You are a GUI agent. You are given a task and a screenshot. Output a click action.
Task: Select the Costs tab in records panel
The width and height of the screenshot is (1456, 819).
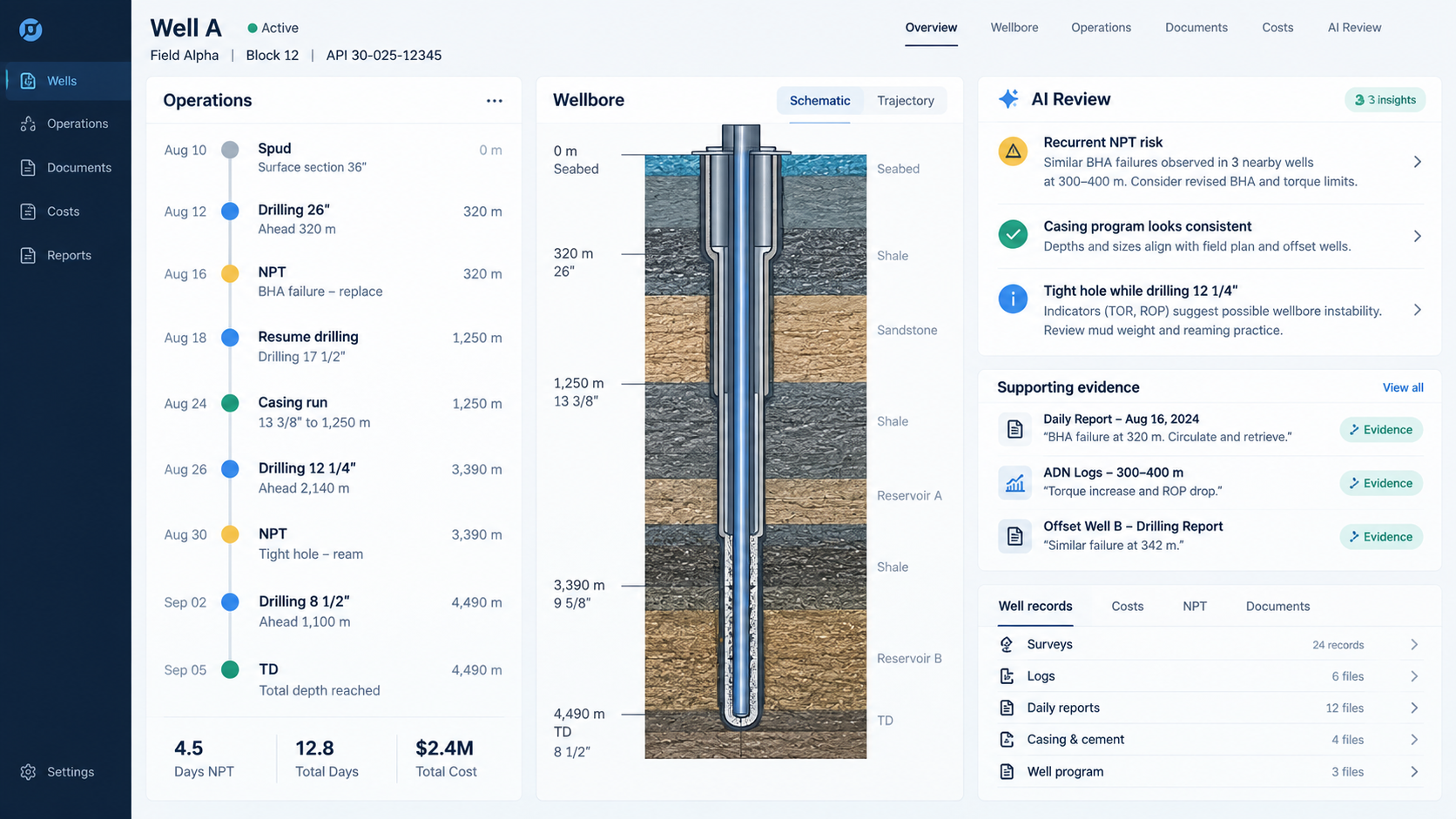(x=1128, y=607)
